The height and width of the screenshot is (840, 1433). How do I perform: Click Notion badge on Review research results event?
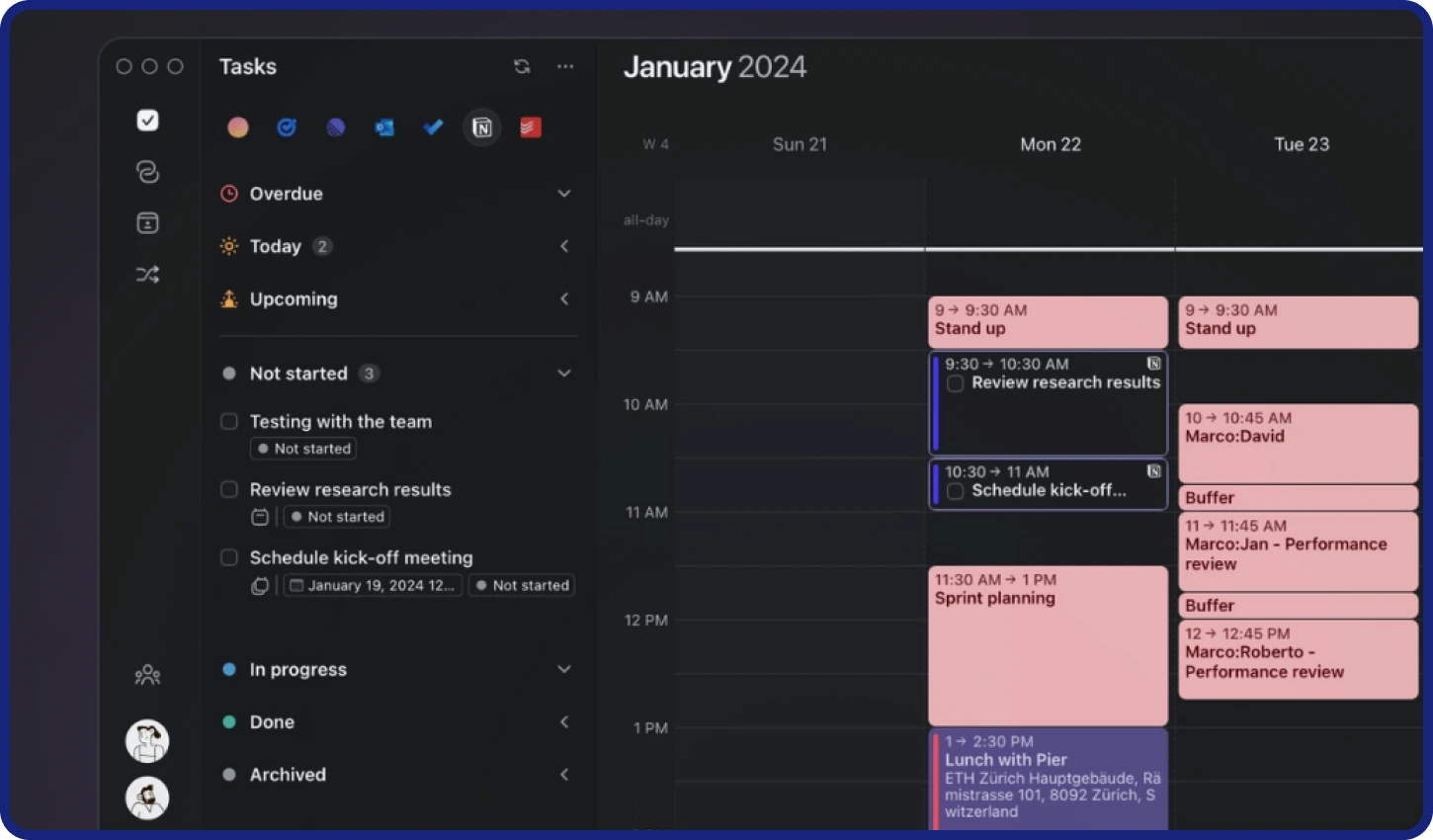pyautogui.click(x=1153, y=364)
